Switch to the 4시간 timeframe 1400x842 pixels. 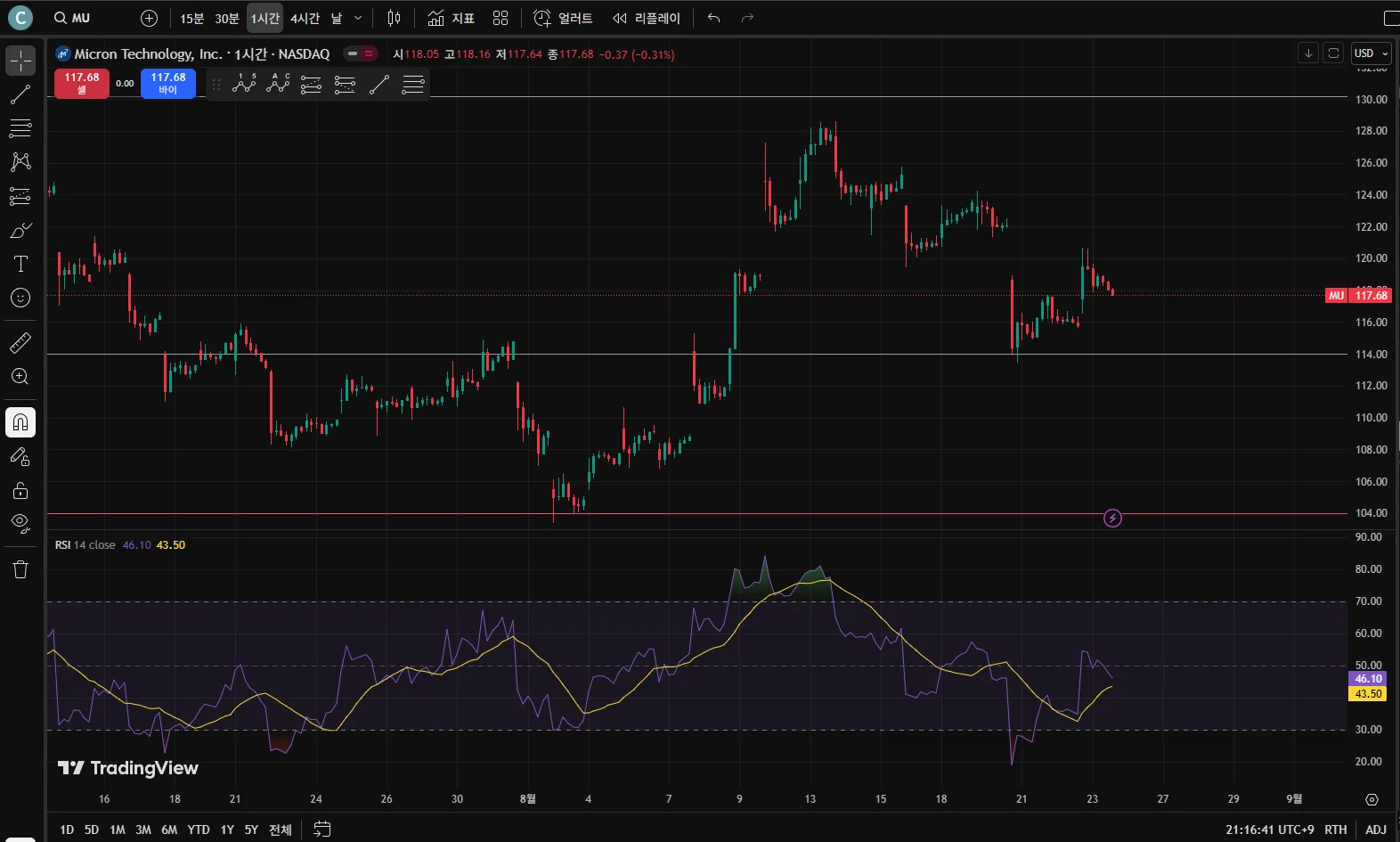[305, 18]
